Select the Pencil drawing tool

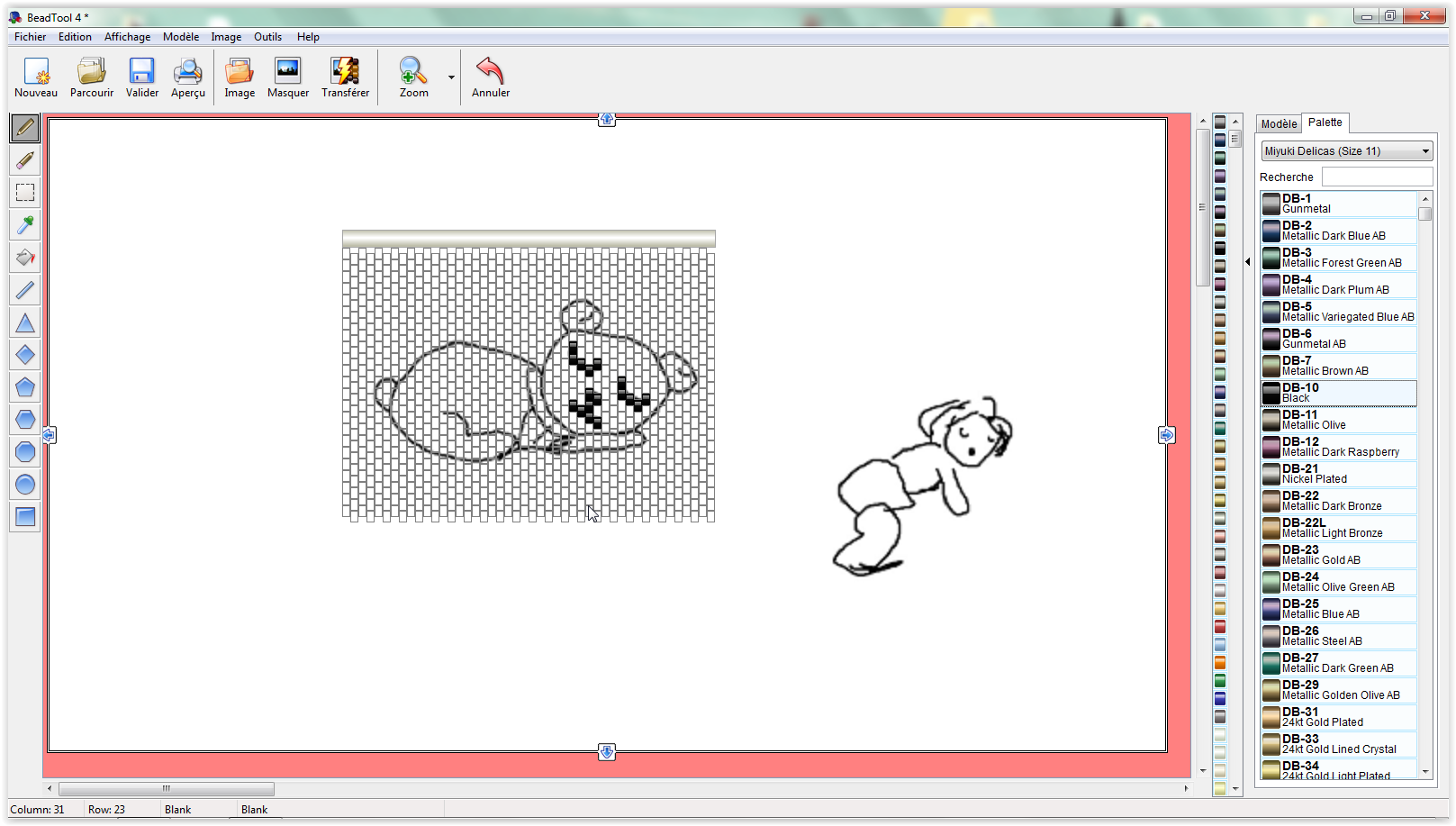pos(25,128)
